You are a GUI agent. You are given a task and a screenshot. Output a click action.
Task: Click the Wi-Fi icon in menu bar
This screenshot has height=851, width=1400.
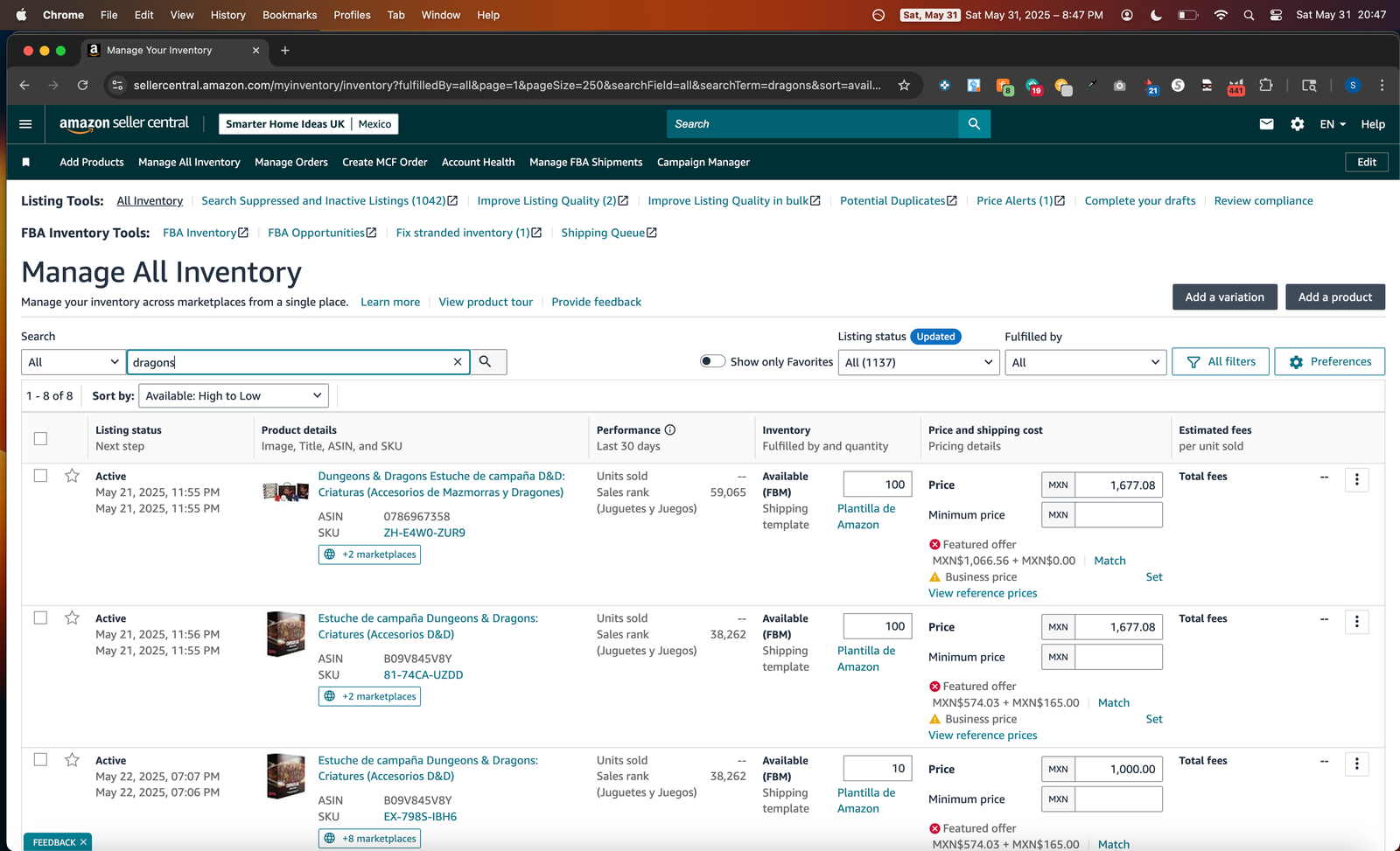[1221, 15]
